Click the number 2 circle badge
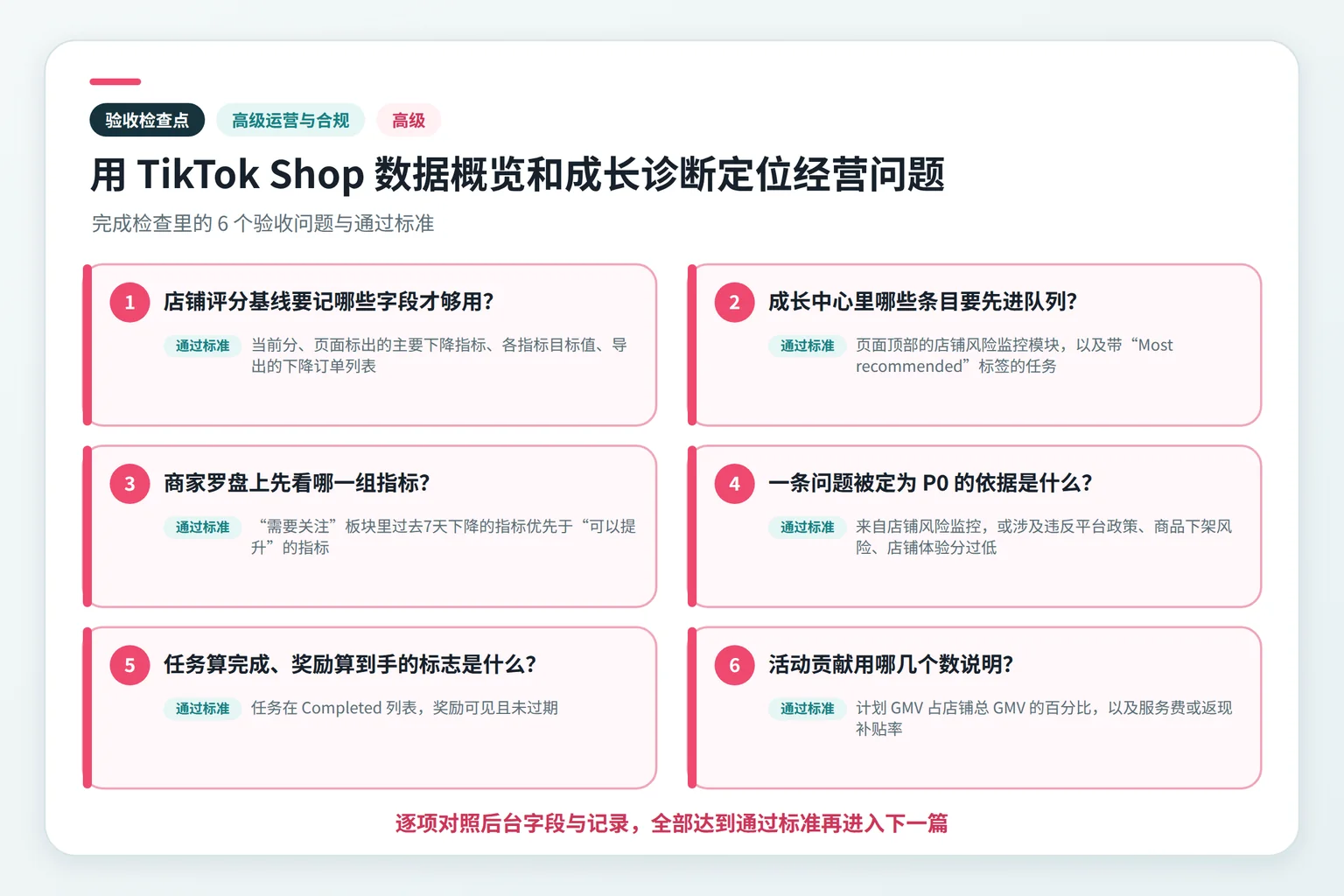The height and width of the screenshot is (896, 1344). click(734, 302)
